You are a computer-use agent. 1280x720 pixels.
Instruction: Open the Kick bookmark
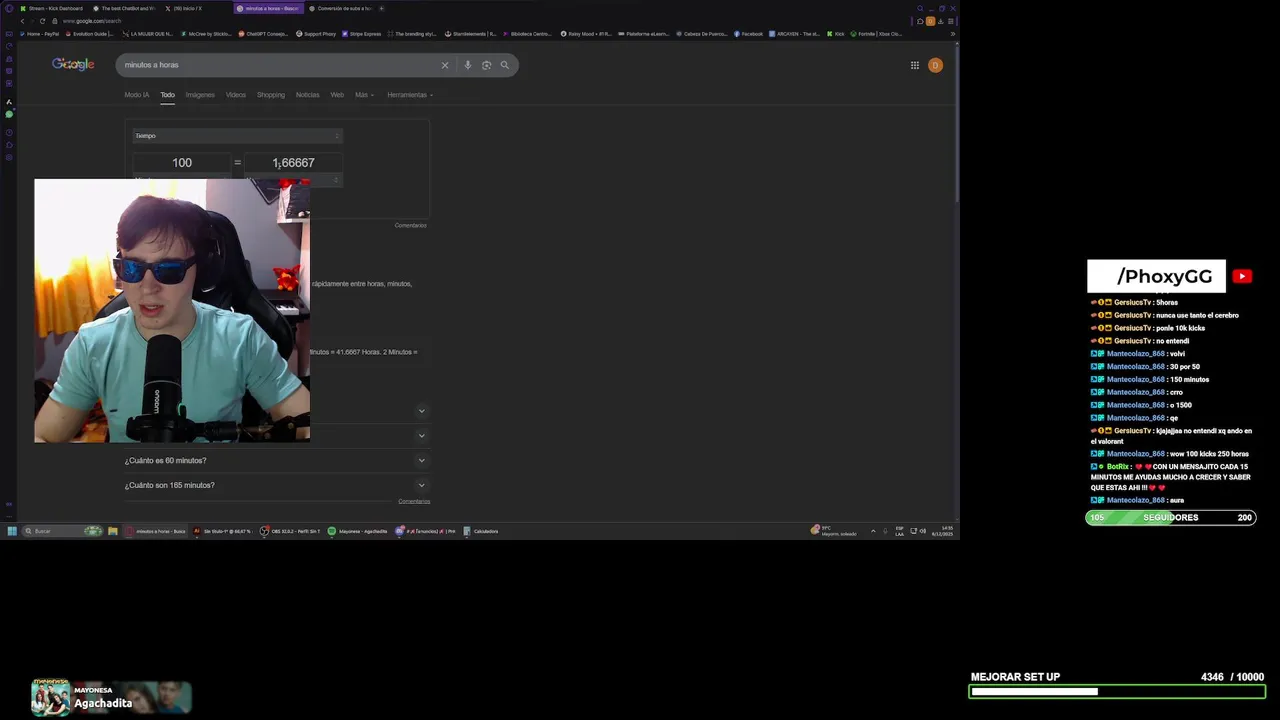836,34
